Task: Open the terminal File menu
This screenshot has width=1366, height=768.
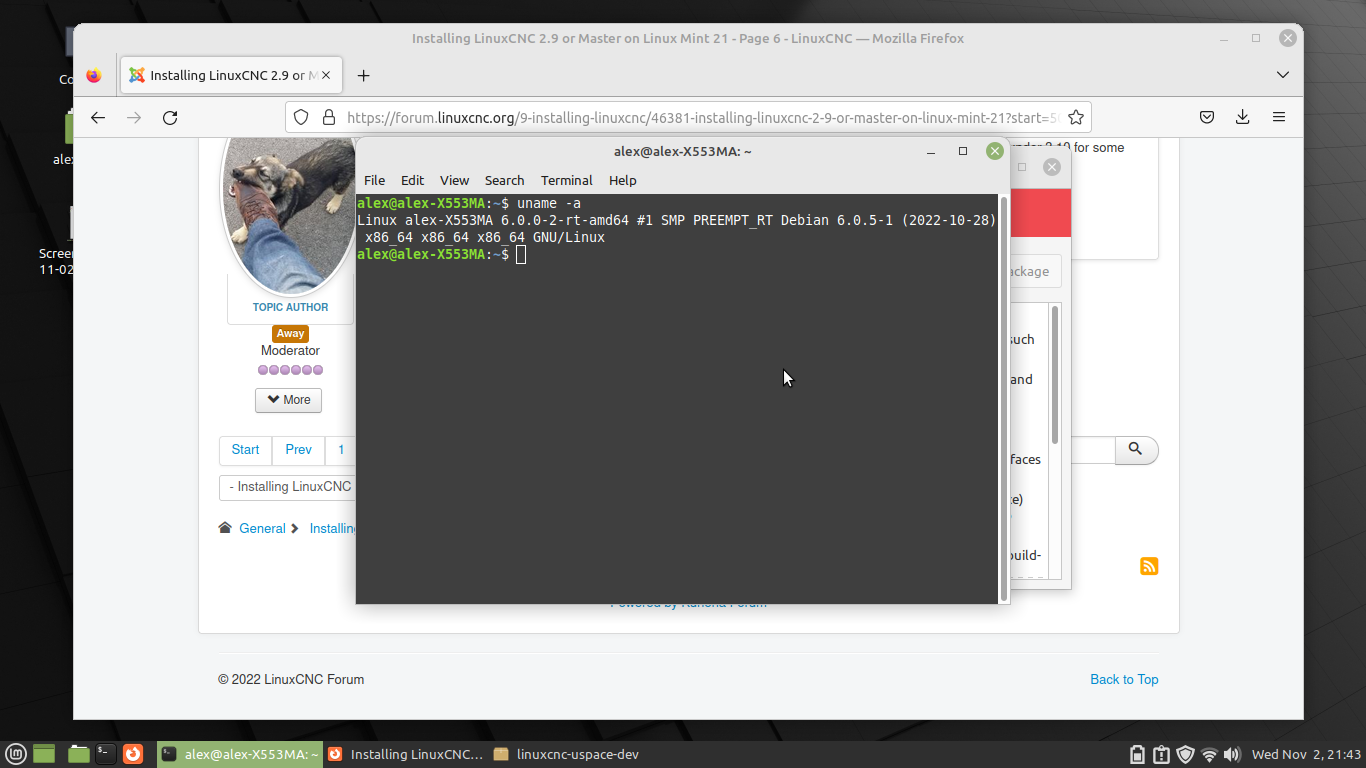Action: [374, 180]
